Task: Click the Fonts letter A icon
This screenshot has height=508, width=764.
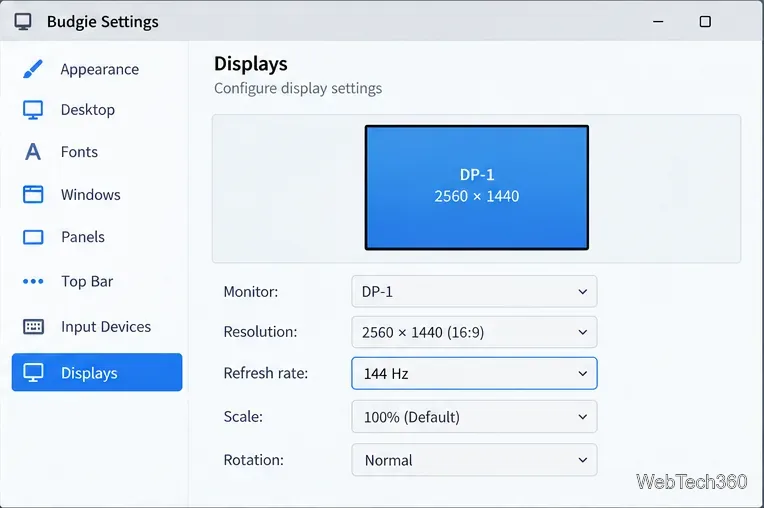Action: [x=33, y=152]
